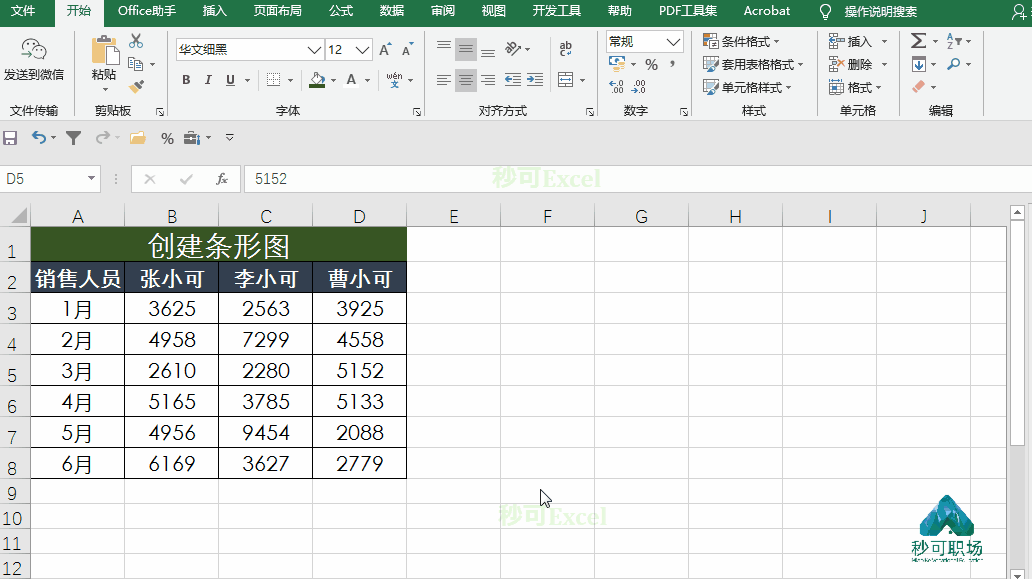Toggle Bold formatting
The height and width of the screenshot is (579, 1032).
186,80
